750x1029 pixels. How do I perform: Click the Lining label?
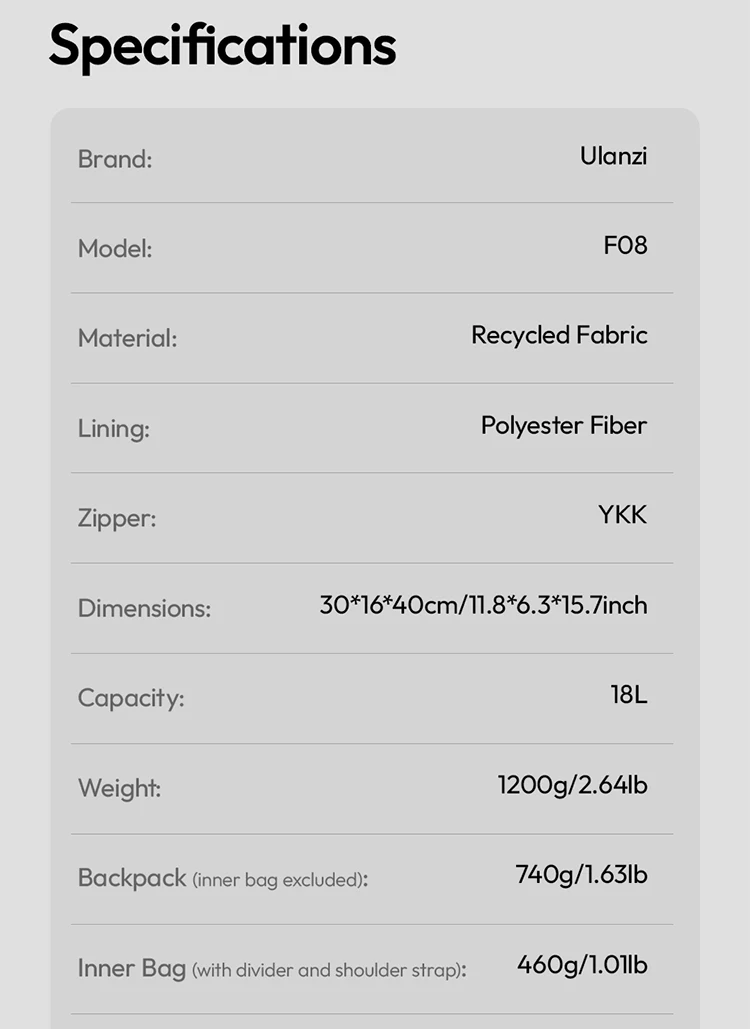(114, 429)
